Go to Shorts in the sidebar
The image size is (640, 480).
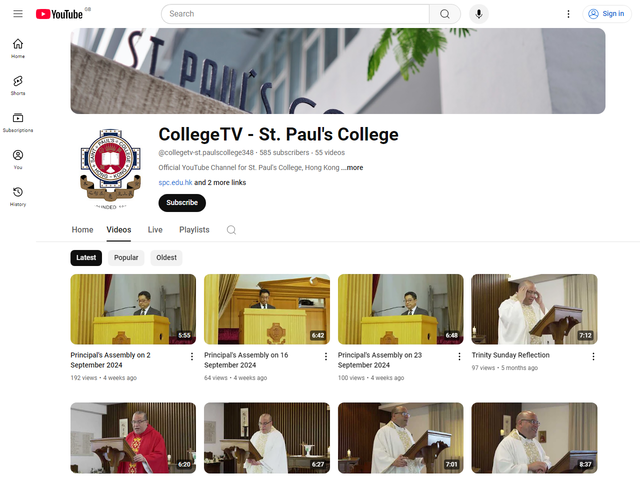pyautogui.click(x=18, y=85)
